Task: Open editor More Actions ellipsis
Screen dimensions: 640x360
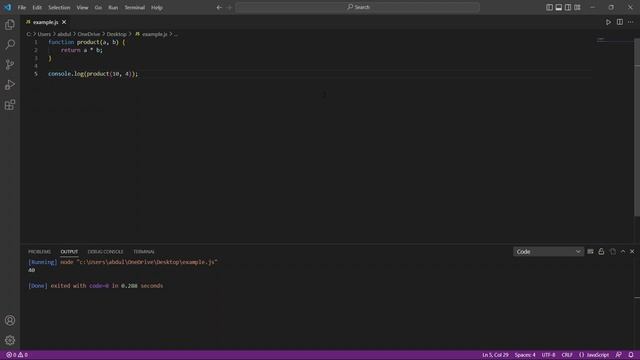Action: click(631, 22)
